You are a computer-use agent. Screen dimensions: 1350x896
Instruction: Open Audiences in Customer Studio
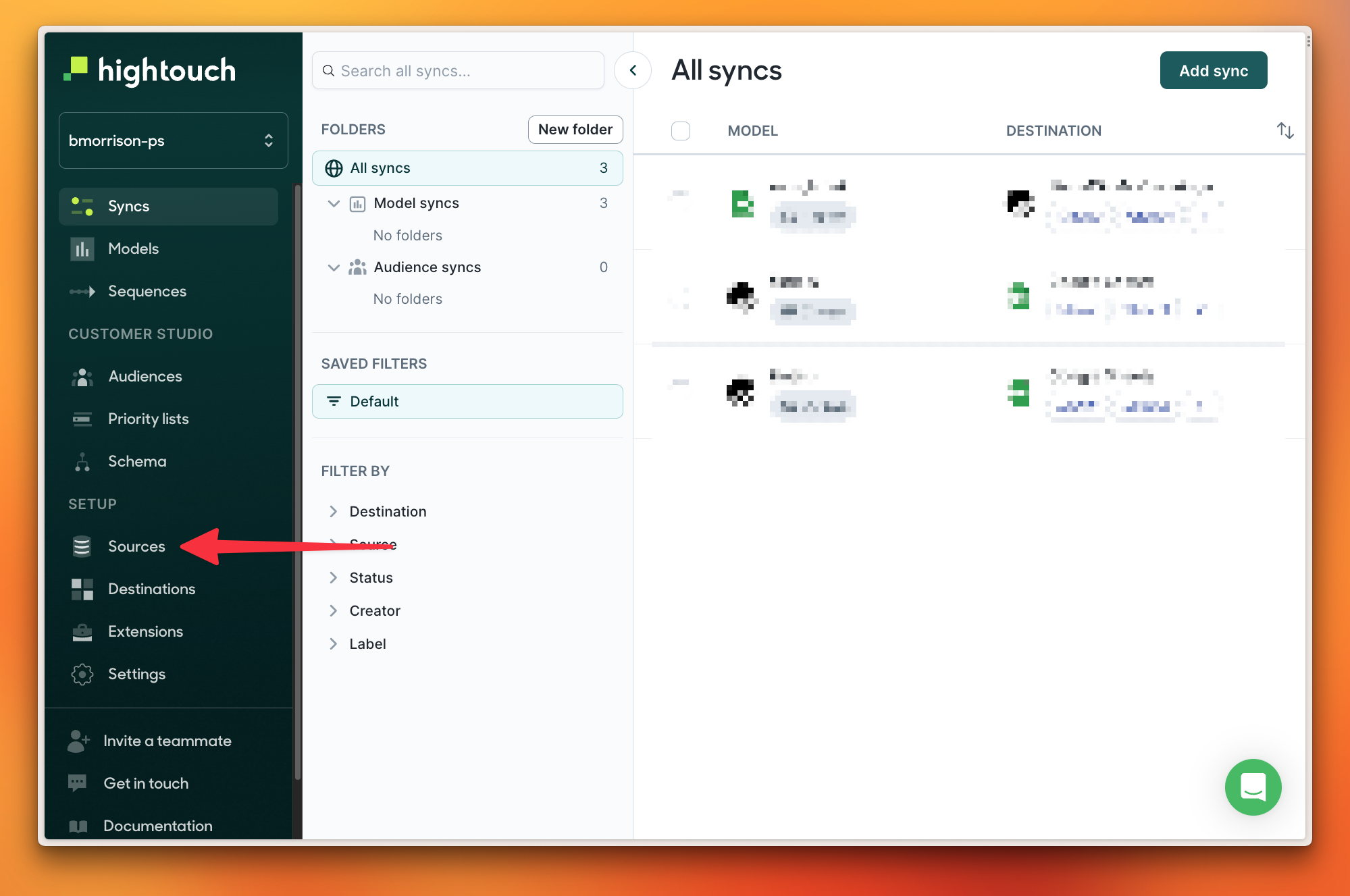click(x=145, y=376)
